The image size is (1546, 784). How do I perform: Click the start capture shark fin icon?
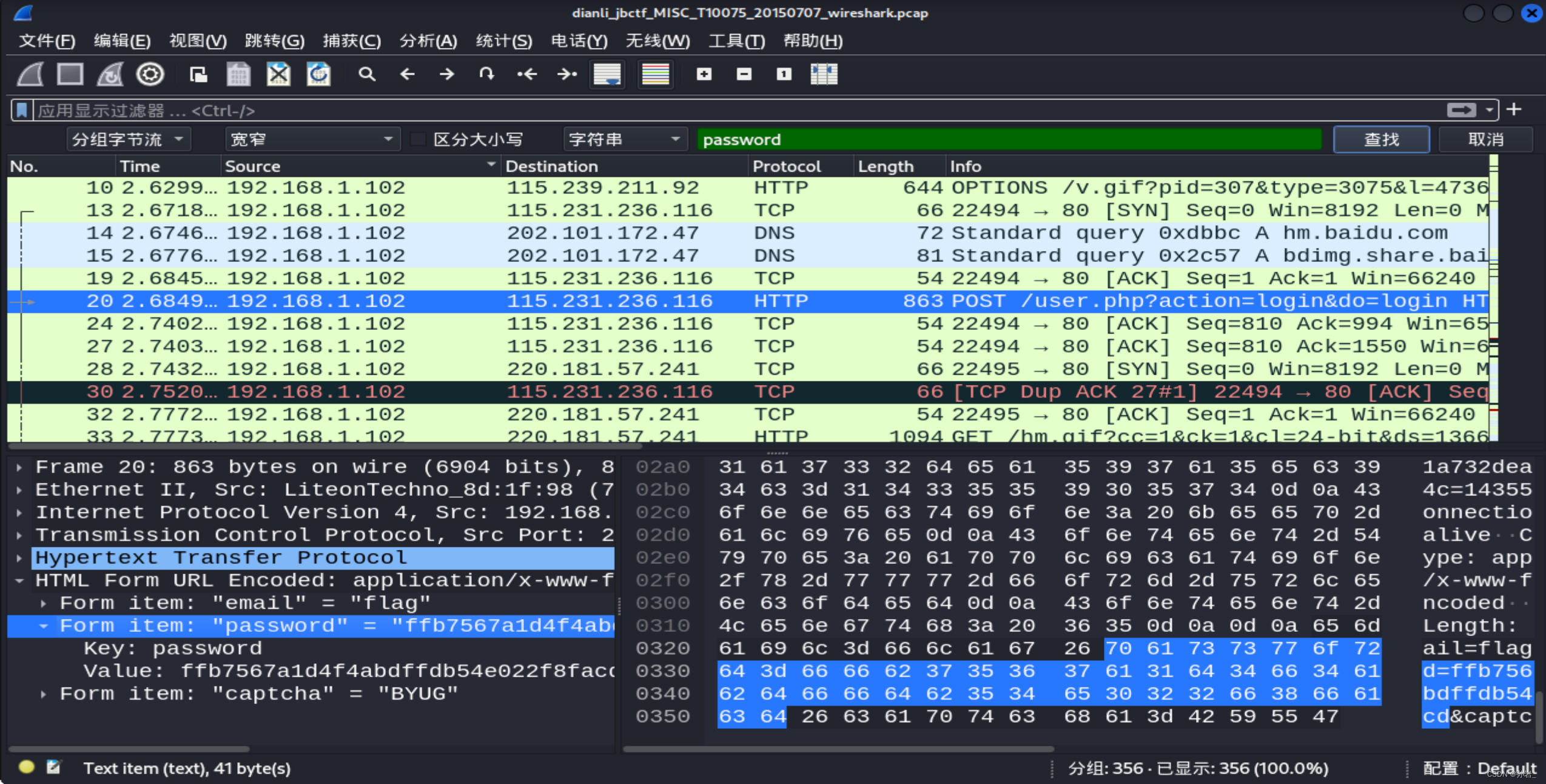click(29, 74)
